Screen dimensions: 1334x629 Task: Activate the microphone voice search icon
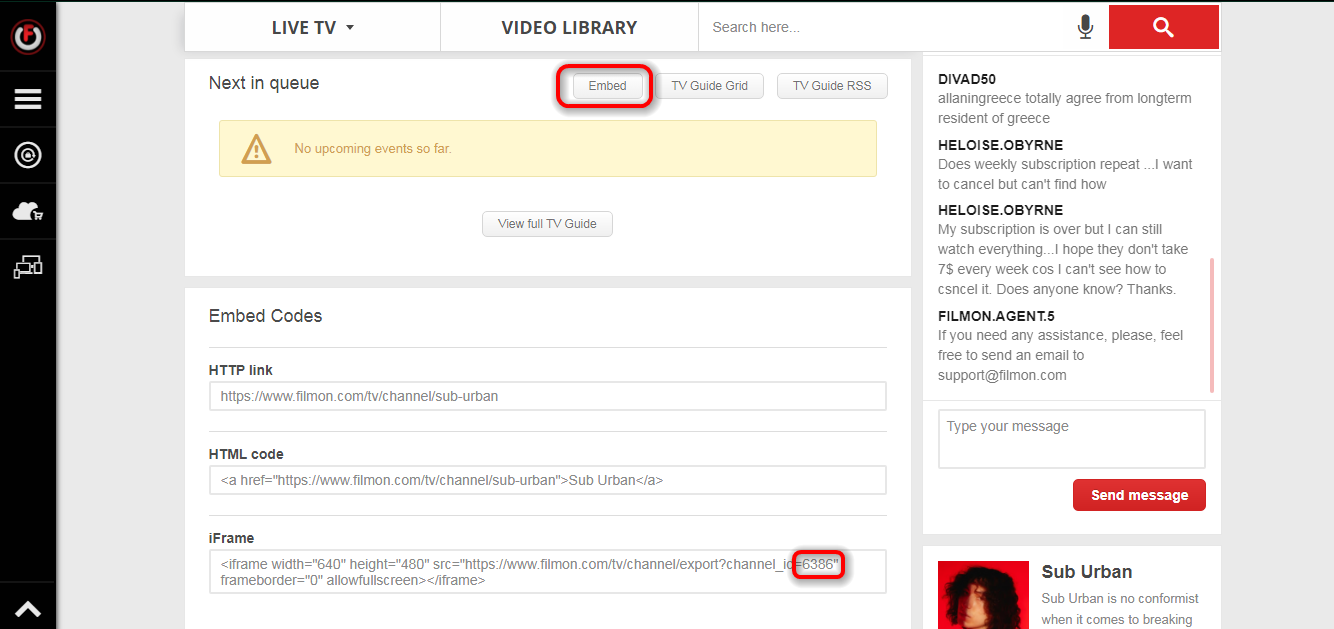pyautogui.click(x=1085, y=28)
